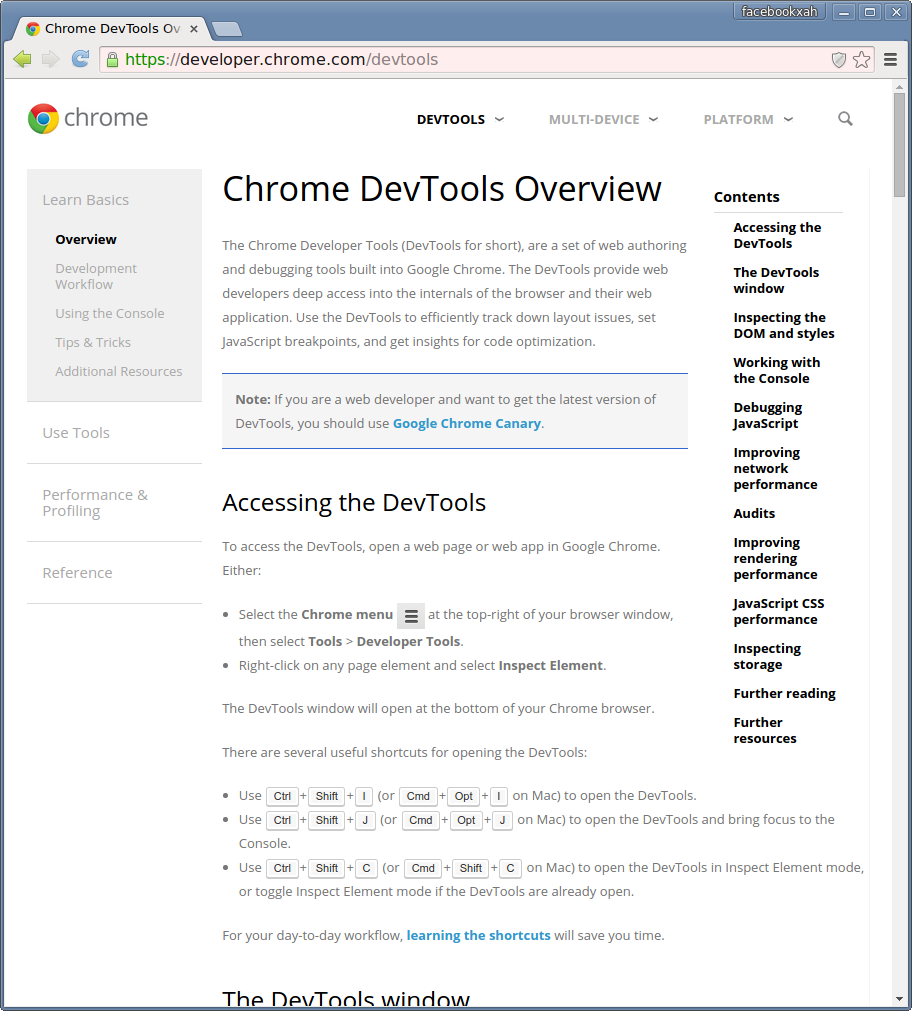Bookmark this page with the star icon
Viewport: 912px width, 1011px height.
click(x=862, y=60)
